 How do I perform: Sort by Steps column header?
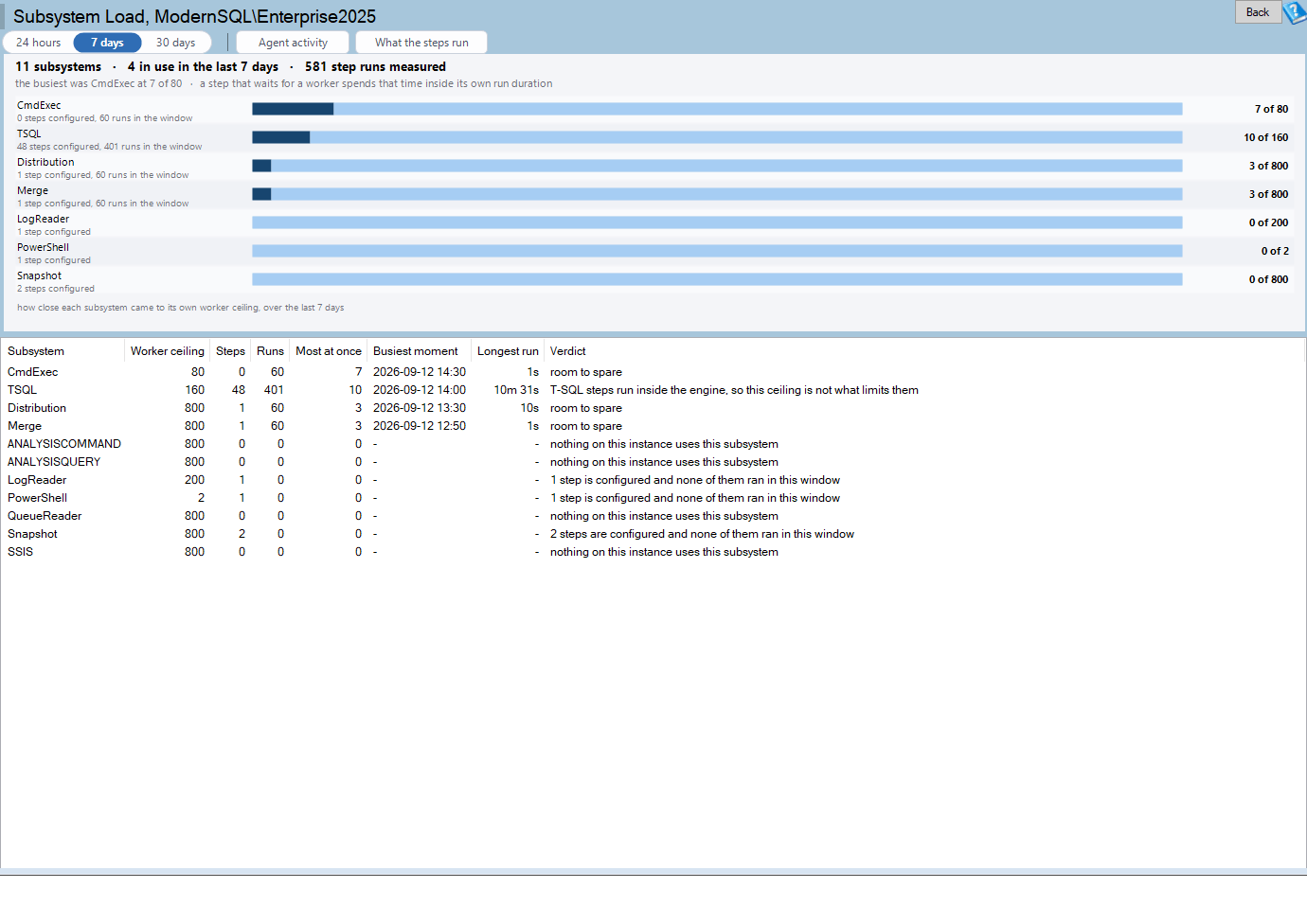pyautogui.click(x=230, y=351)
